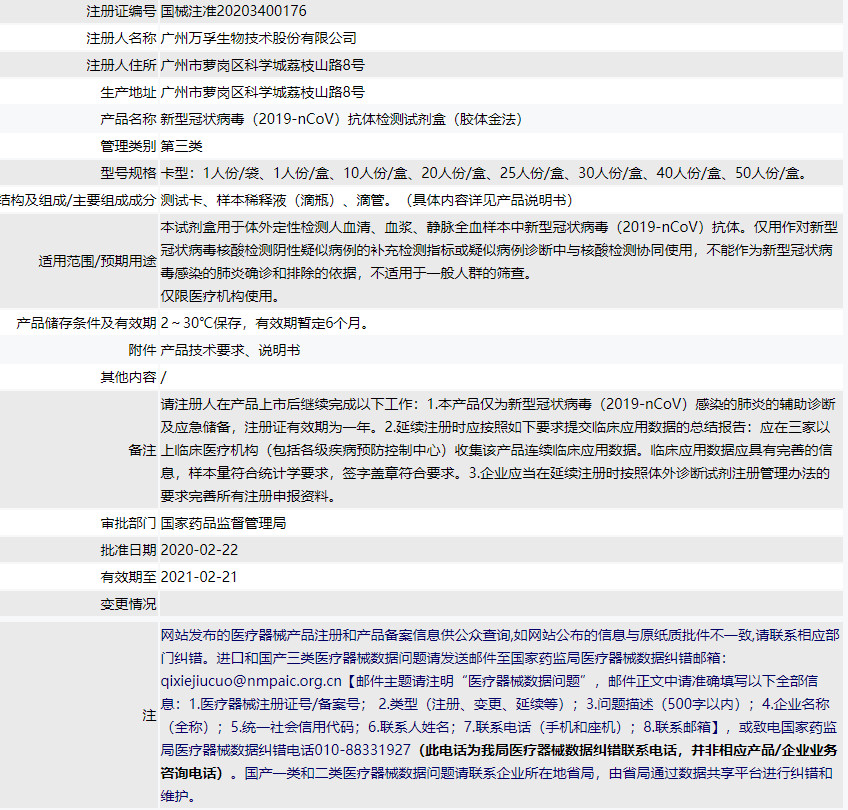The height and width of the screenshot is (810, 848).
Task: Click the 注册人住所 address value
Action: pyautogui.click(x=262, y=65)
